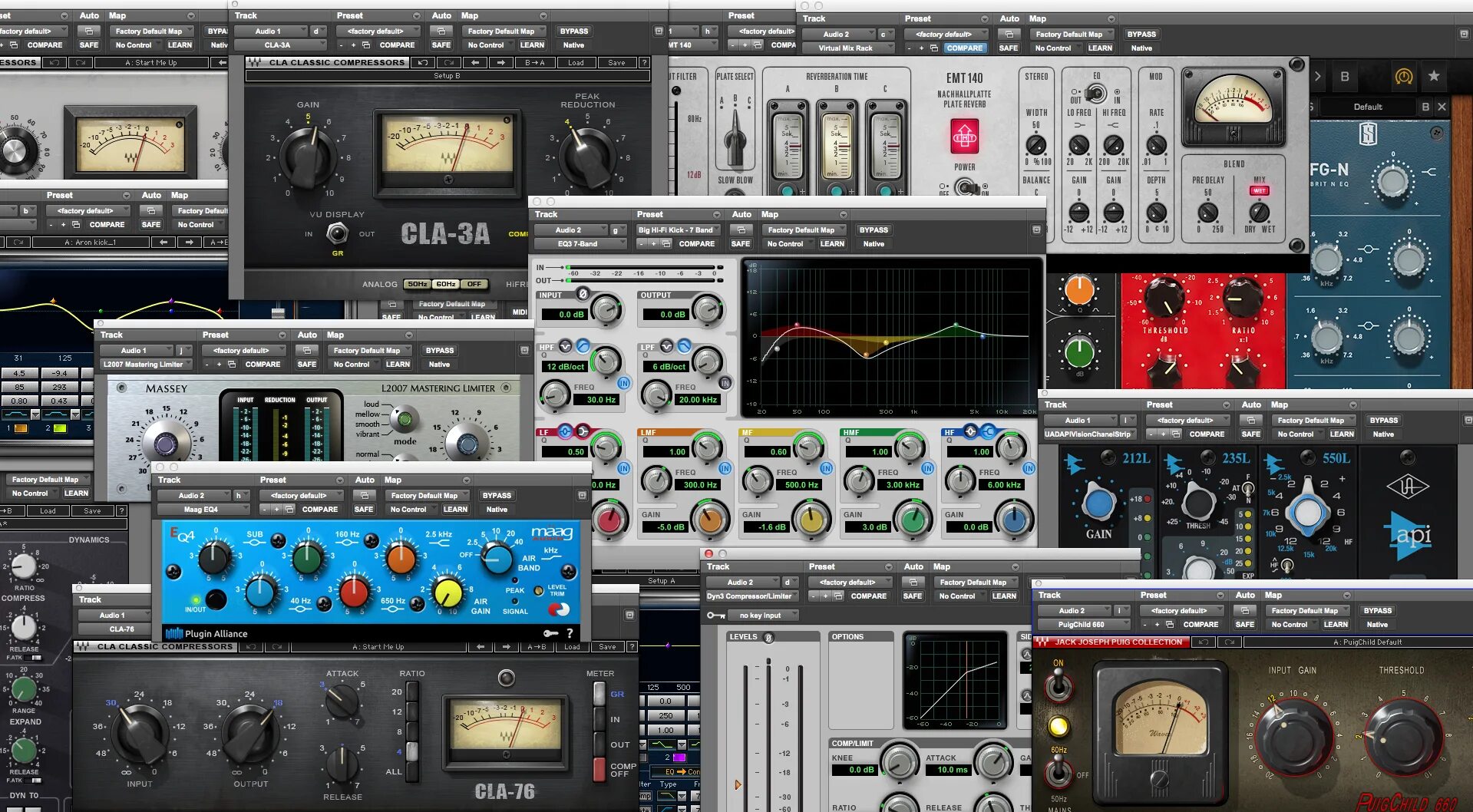The width and height of the screenshot is (1473, 812).
Task: Toggle the HF band IN button
Action: [1029, 468]
